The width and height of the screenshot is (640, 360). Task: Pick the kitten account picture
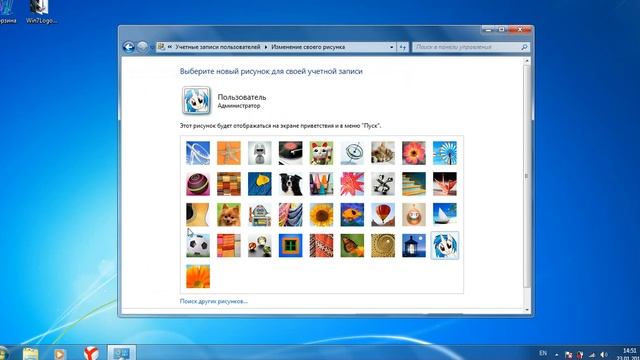click(x=383, y=153)
